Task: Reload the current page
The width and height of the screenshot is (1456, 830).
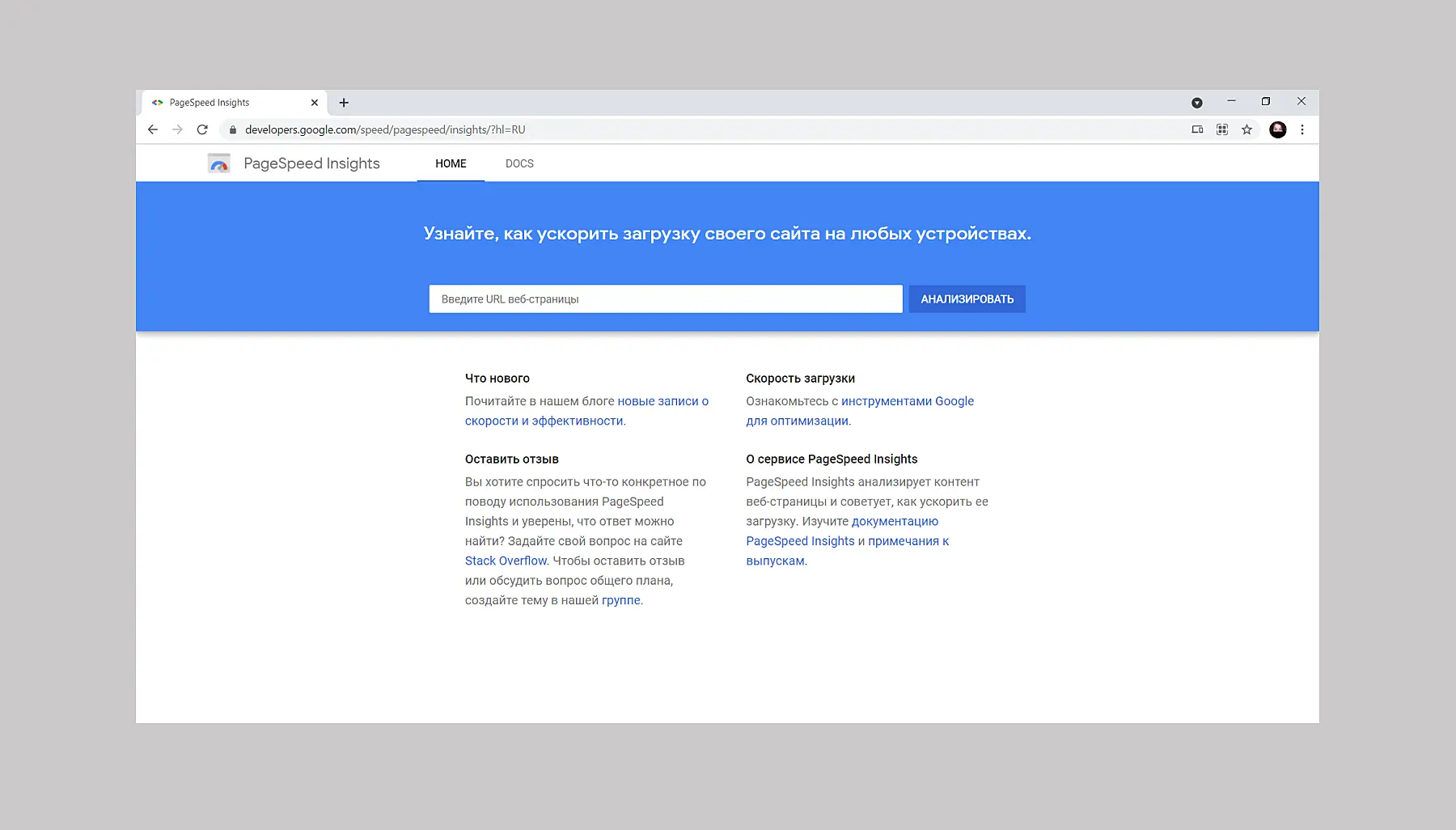Action: [202, 129]
